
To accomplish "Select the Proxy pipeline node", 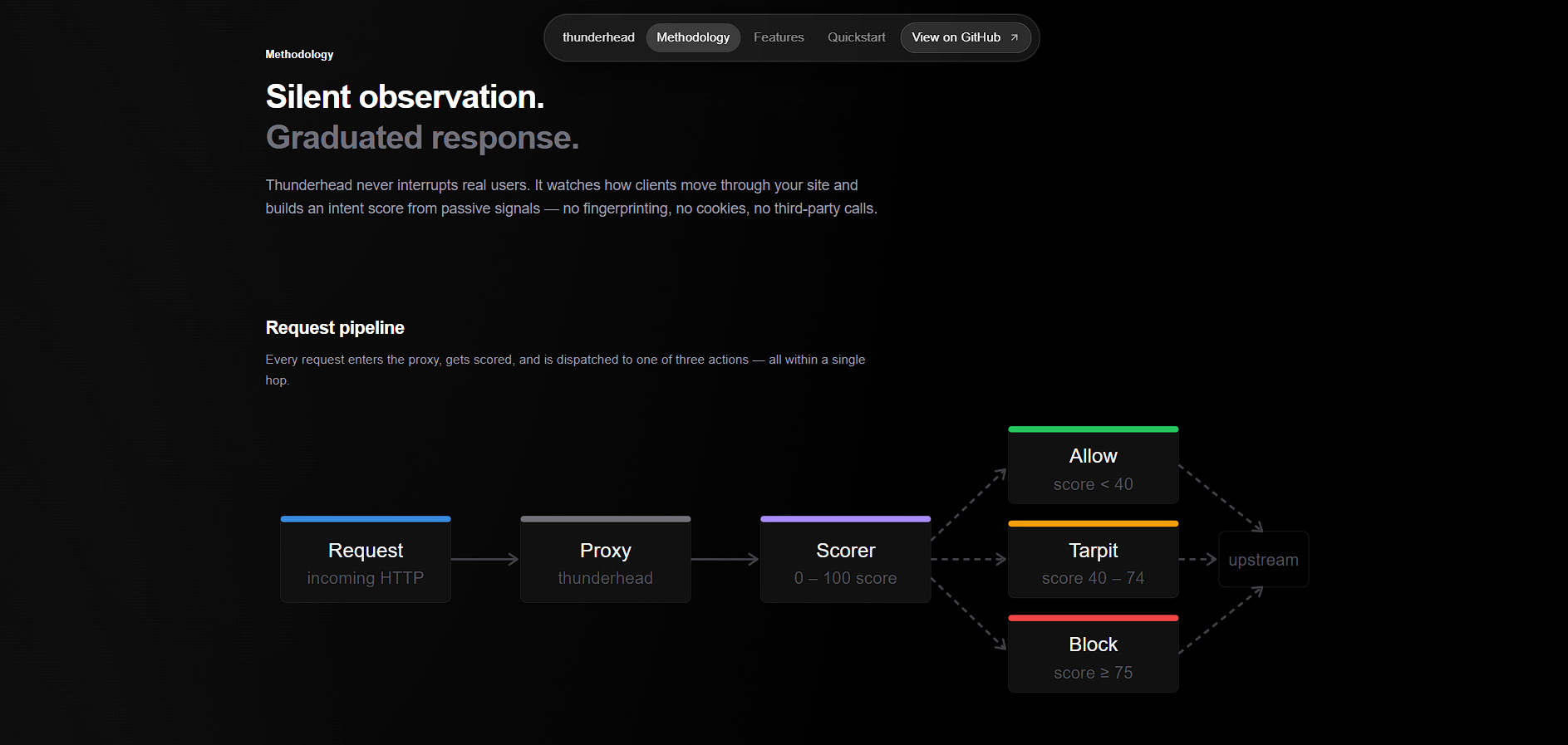I will click(x=606, y=559).
